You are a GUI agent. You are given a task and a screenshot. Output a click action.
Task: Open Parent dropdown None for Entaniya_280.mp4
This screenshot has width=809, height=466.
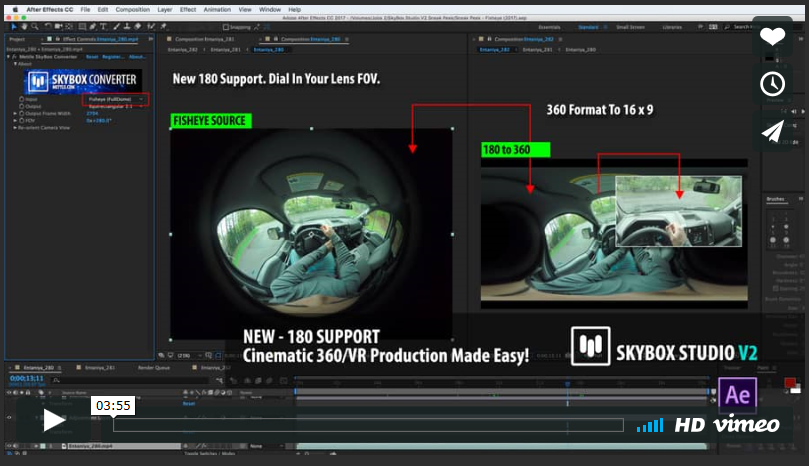265,446
